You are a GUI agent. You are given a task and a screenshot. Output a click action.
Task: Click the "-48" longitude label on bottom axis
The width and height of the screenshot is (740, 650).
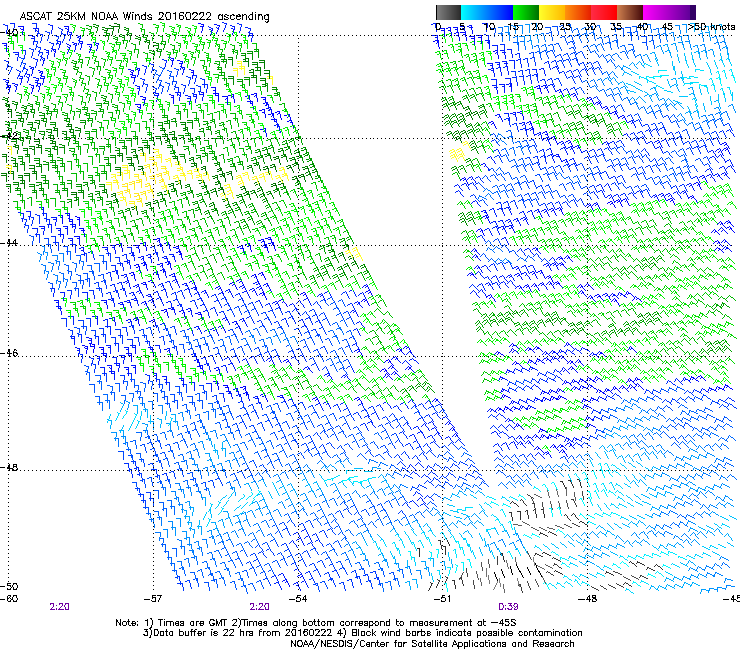pos(588,599)
